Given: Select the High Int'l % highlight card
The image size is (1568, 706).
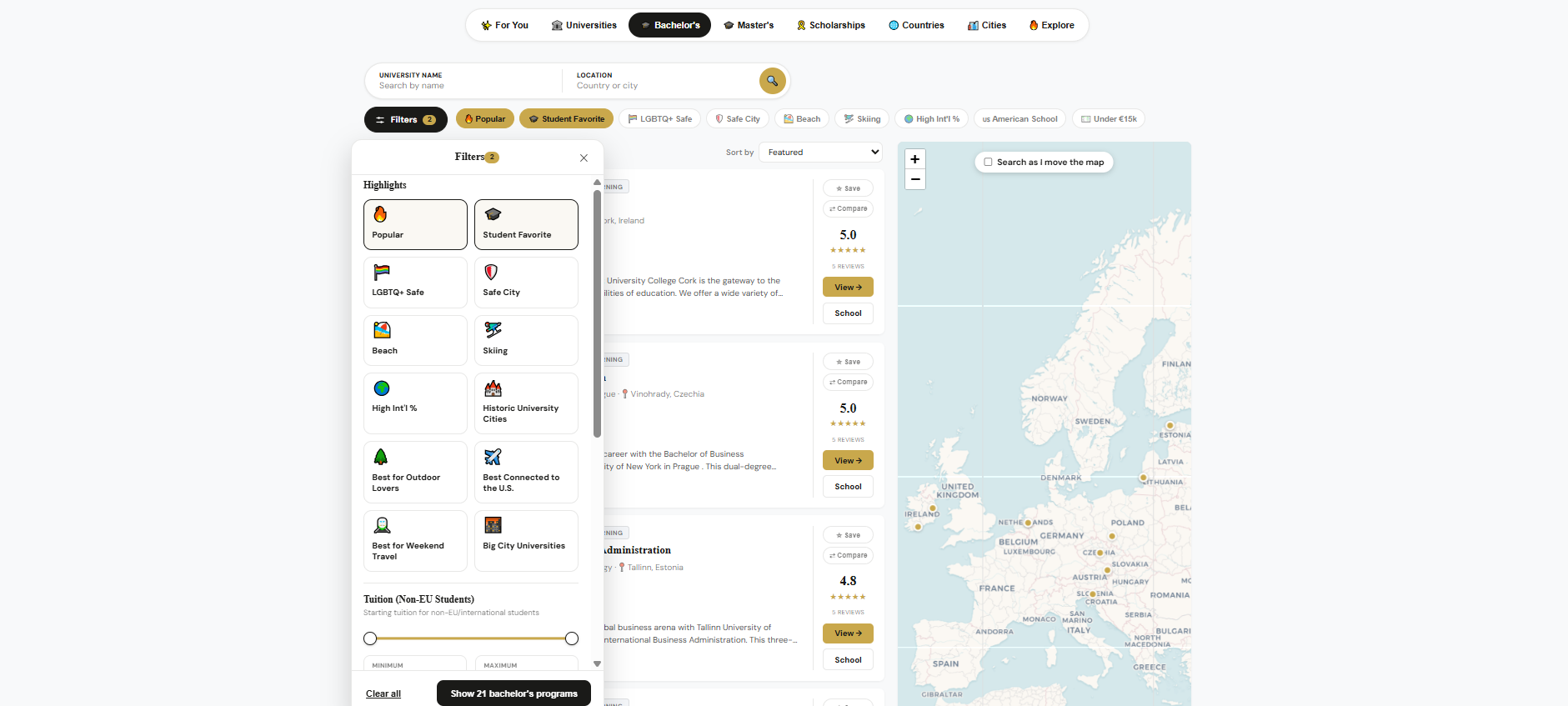Looking at the screenshot, I should 415,403.
